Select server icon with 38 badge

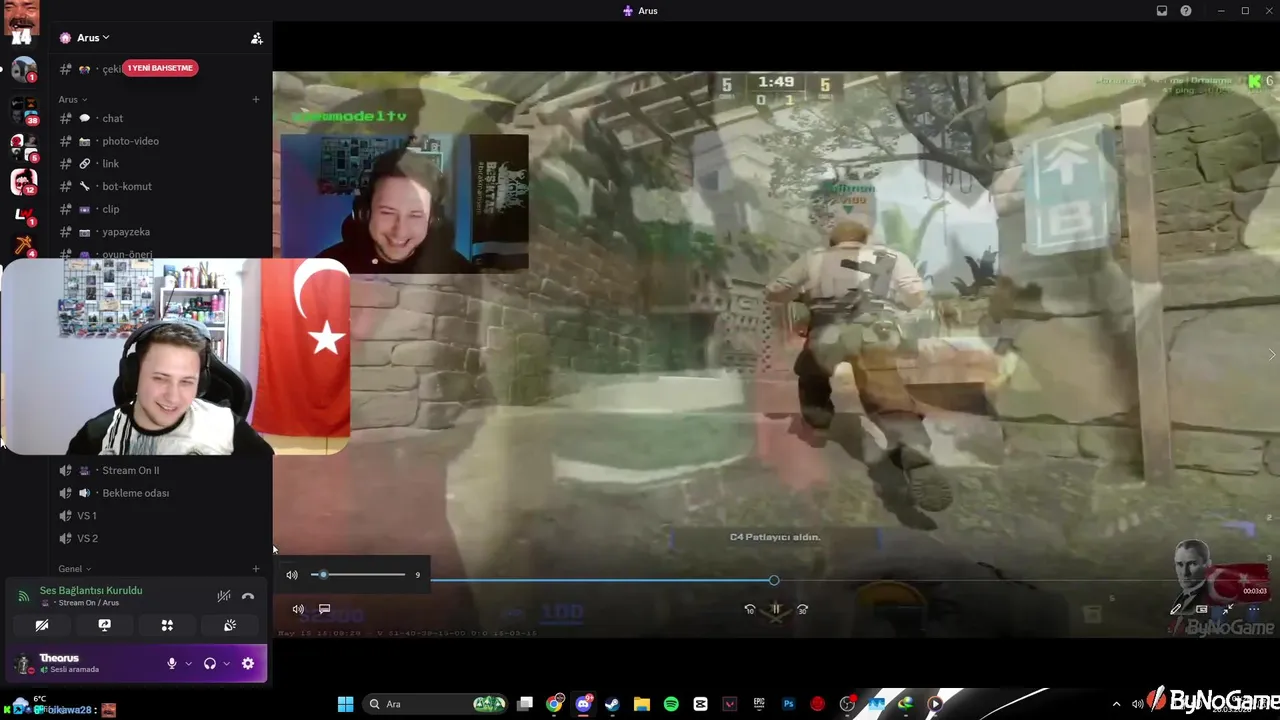tap(24, 109)
